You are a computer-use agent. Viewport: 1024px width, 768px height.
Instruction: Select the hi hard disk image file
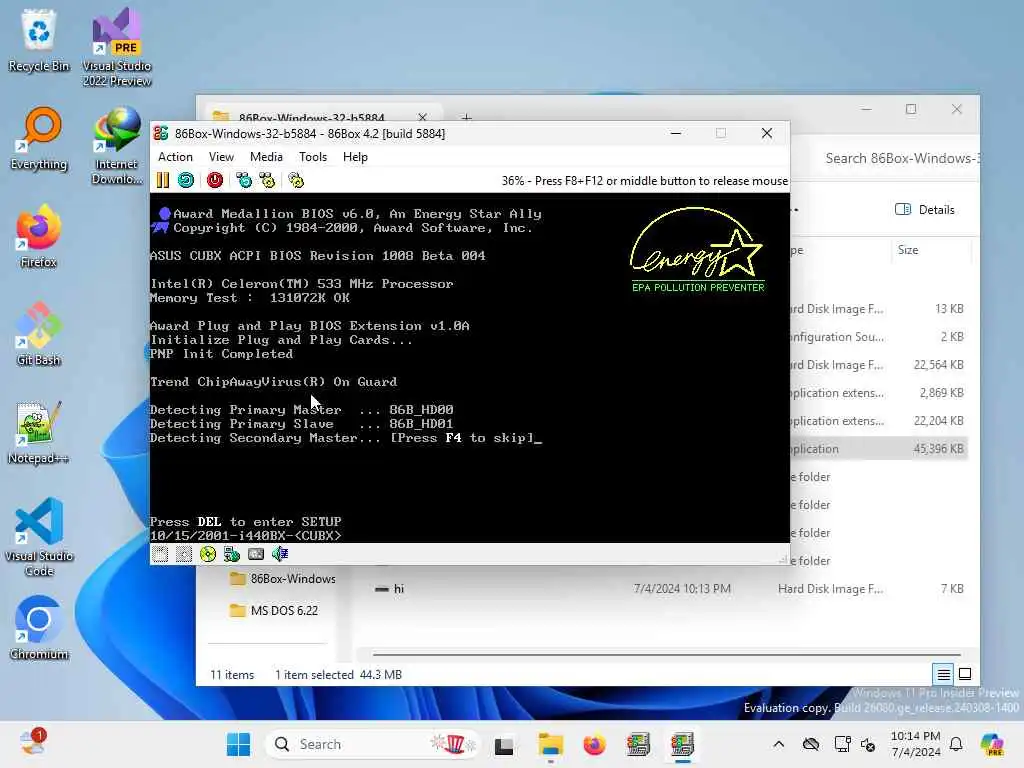click(669, 589)
